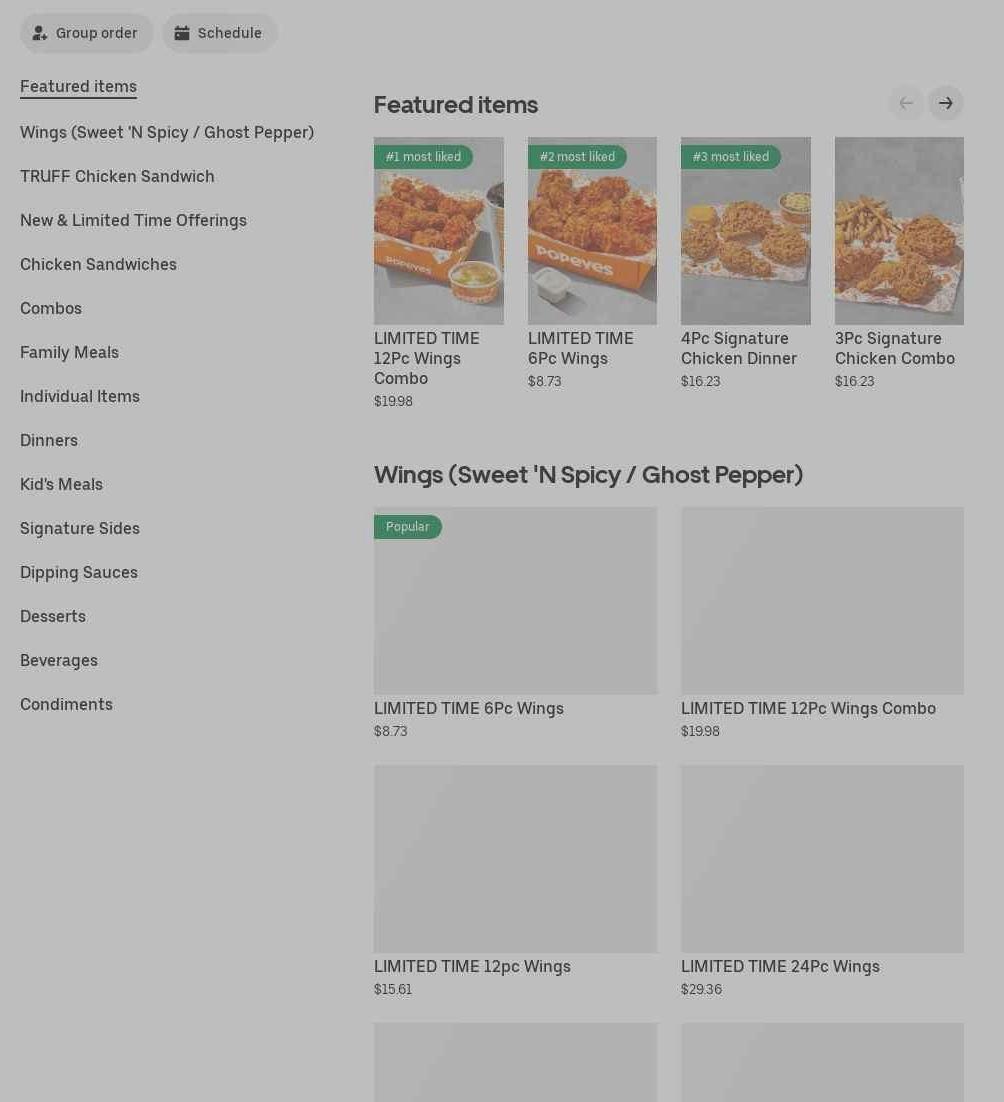Open the #1 most liked 12Pc Wings Combo
Screen dimensions: 1004x1102
438,231
